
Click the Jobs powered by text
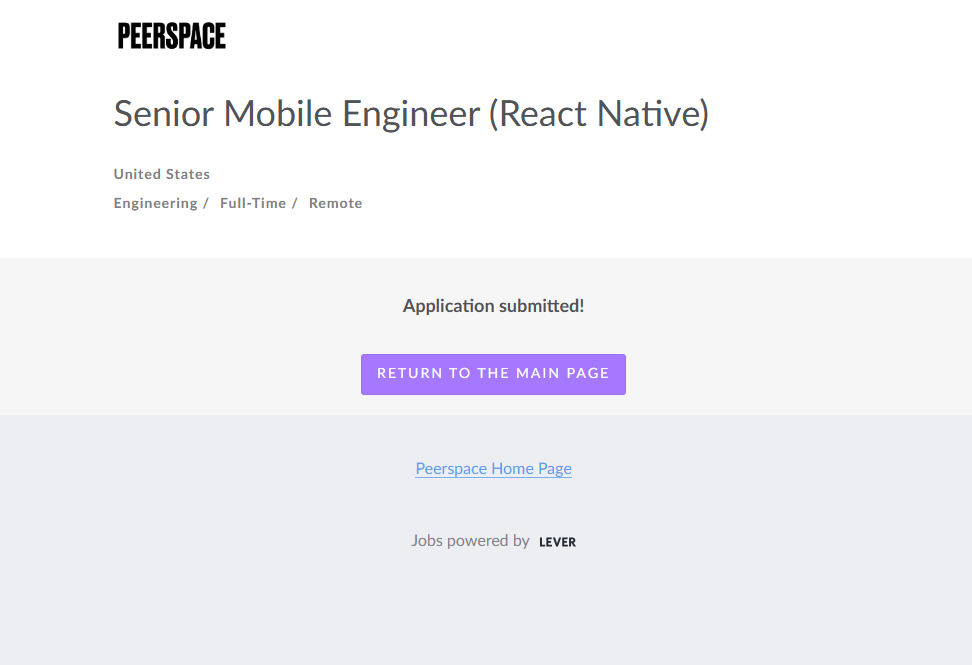470,541
